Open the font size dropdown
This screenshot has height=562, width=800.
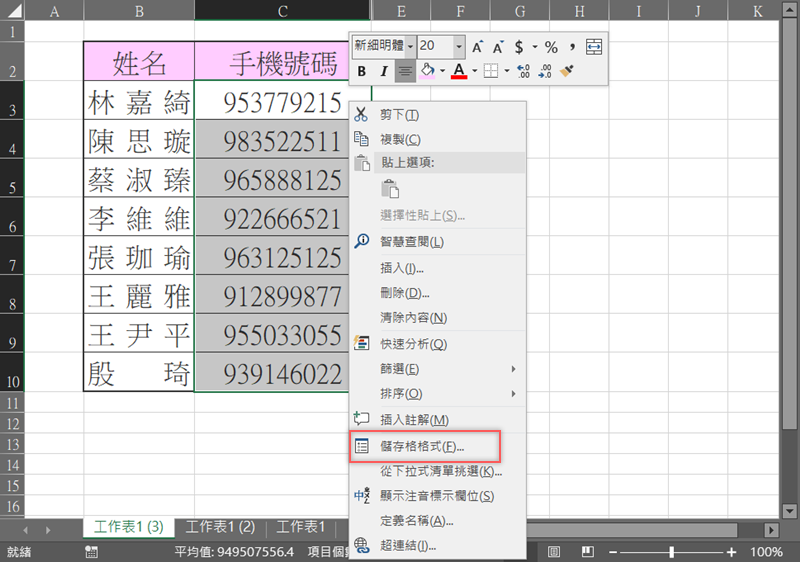(459, 46)
